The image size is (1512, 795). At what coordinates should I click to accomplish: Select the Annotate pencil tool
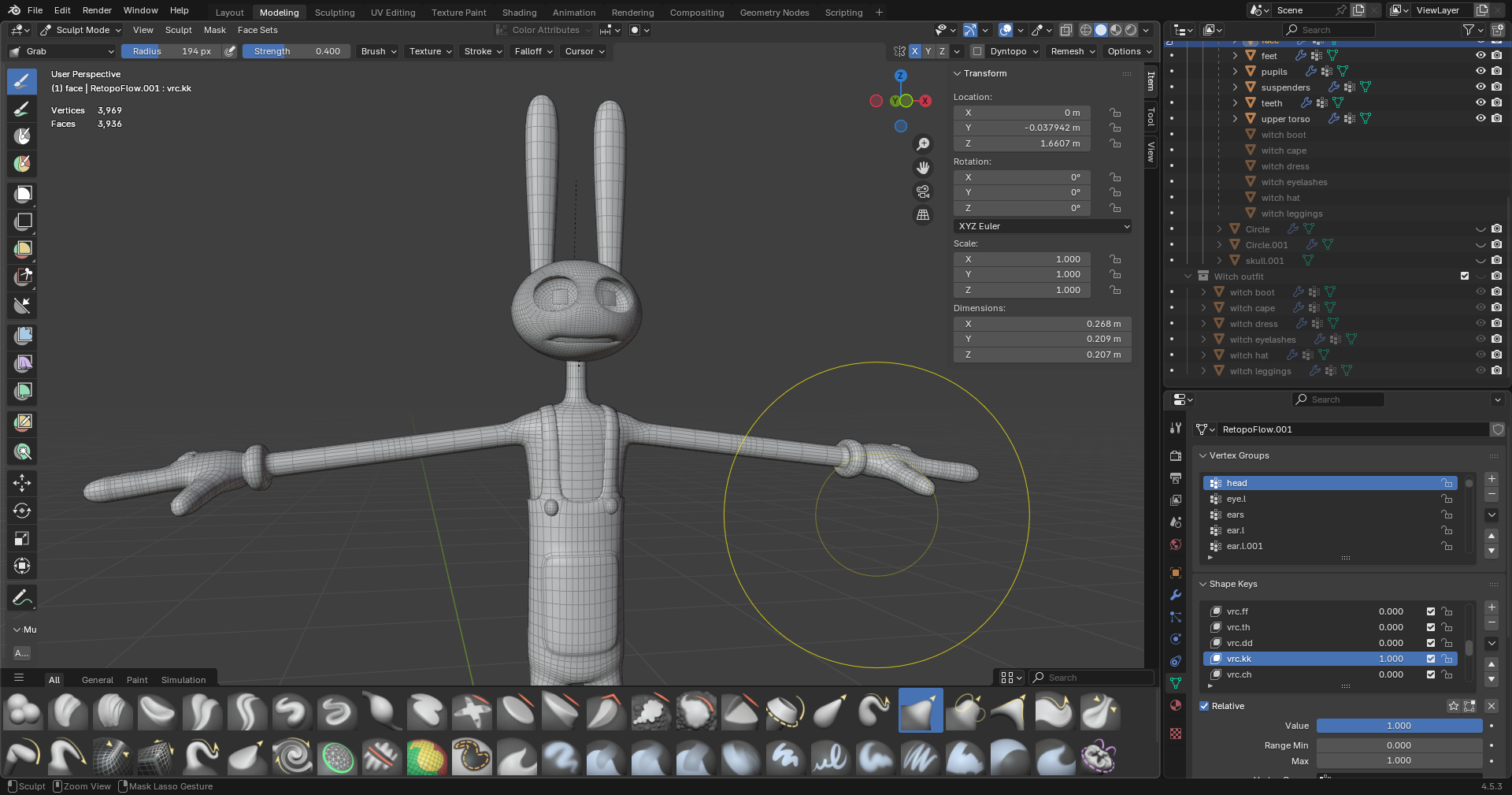22,598
